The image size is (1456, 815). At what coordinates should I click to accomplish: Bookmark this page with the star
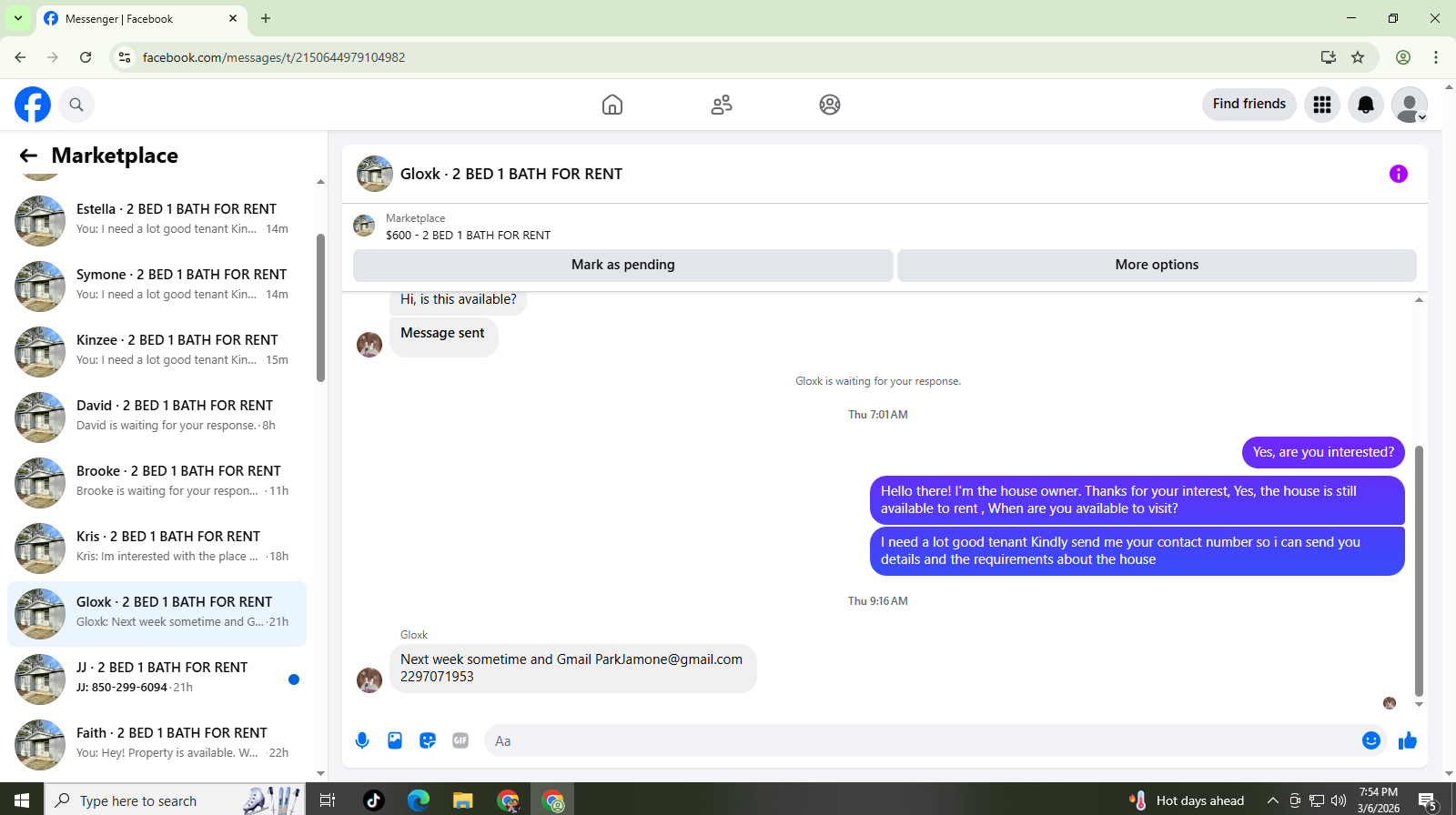coord(1358,57)
